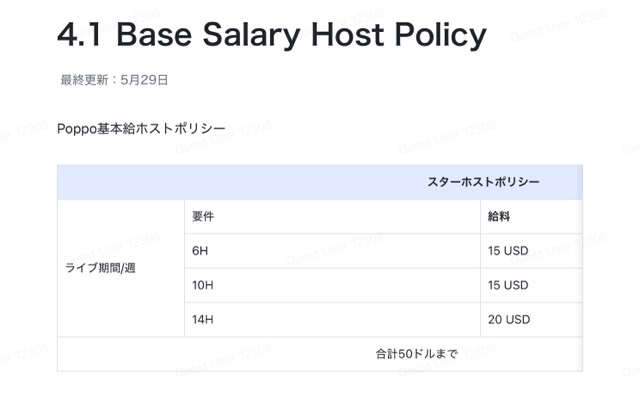The height and width of the screenshot is (404, 640).
Task: Click the word Poppo in the subtitle
Action: click(77, 129)
